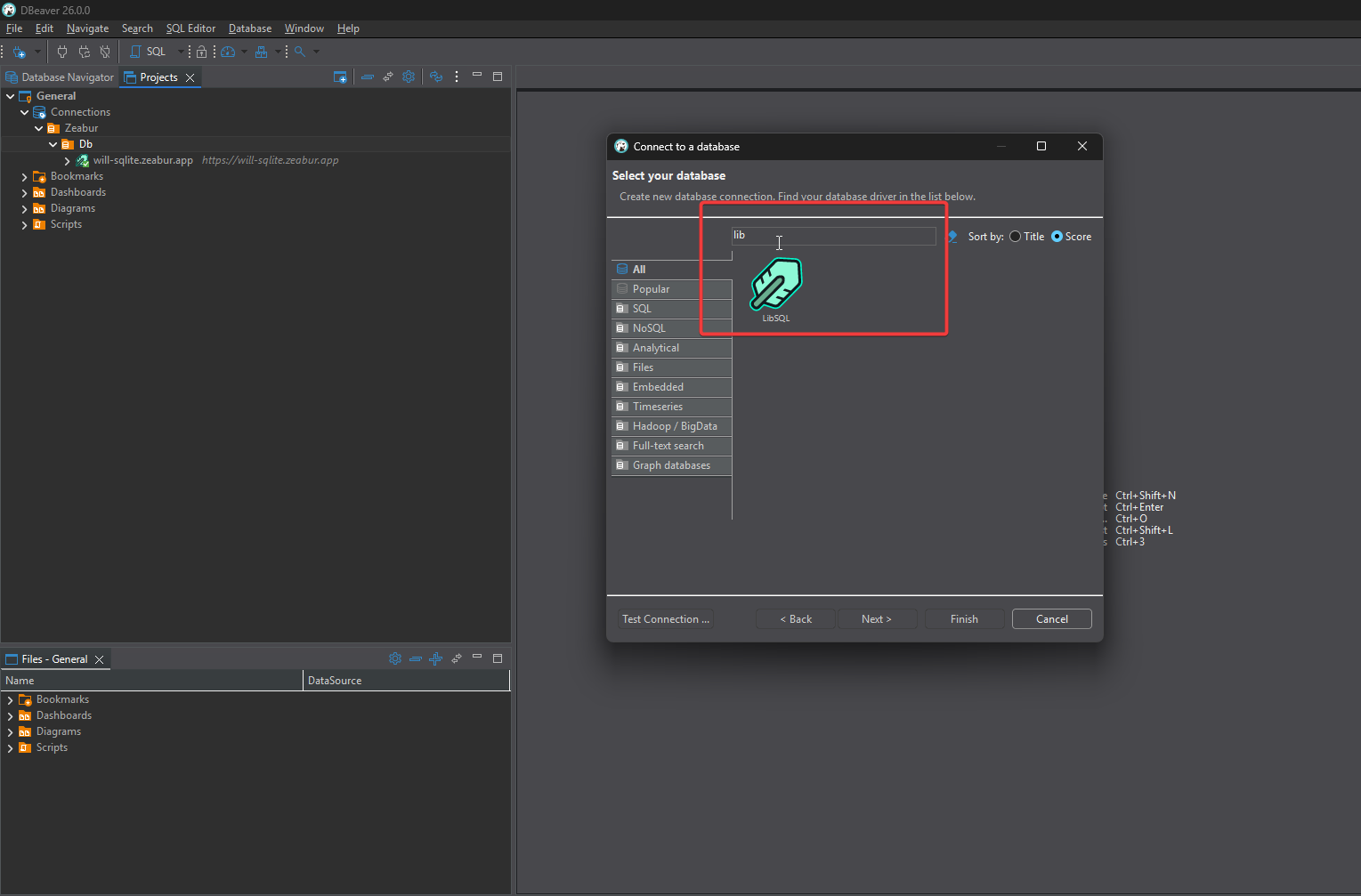Image resolution: width=1361 pixels, height=896 pixels.
Task: Click the Next button in dialog
Action: [x=876, y=619]
